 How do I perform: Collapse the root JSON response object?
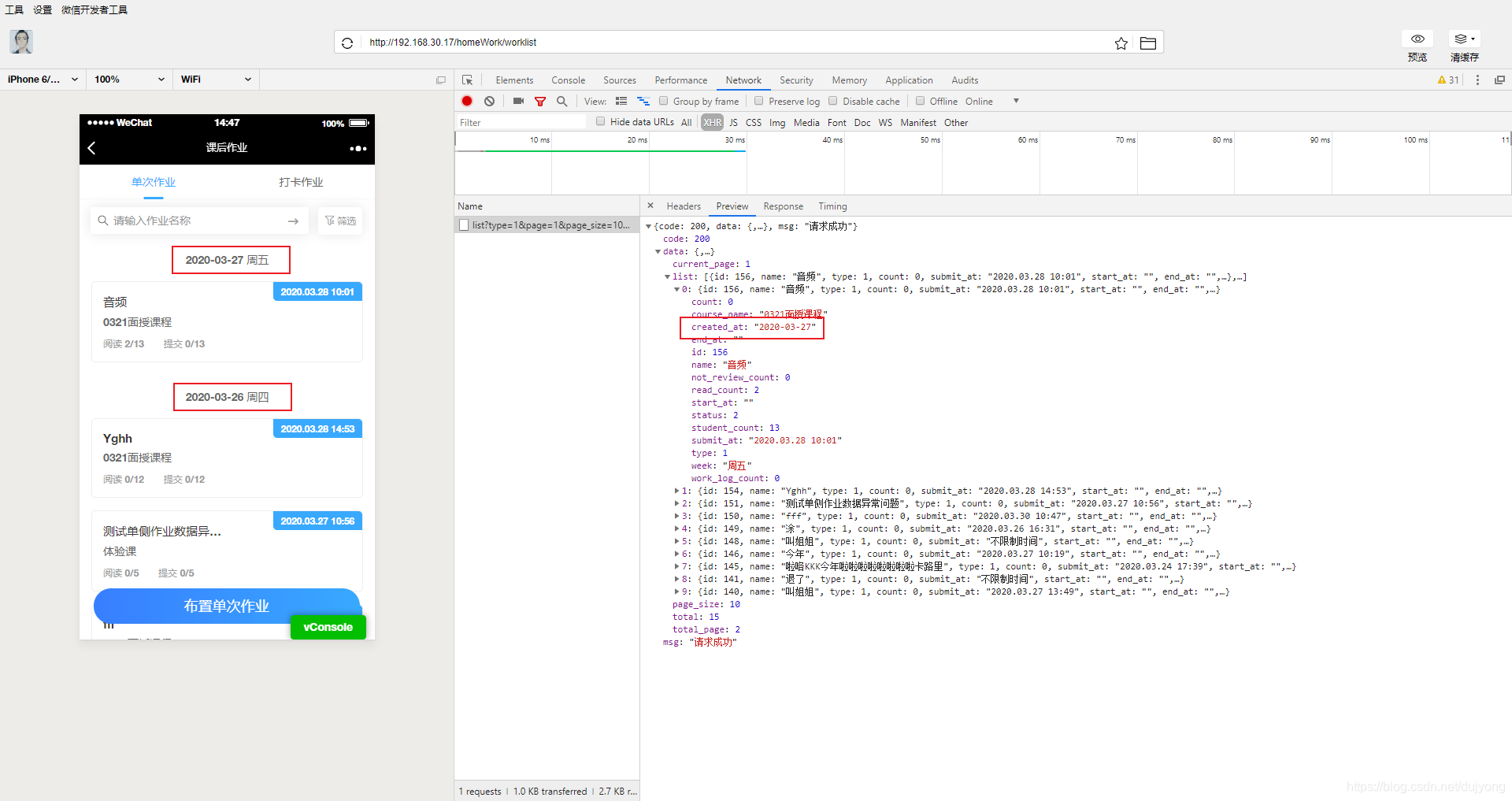648,227
